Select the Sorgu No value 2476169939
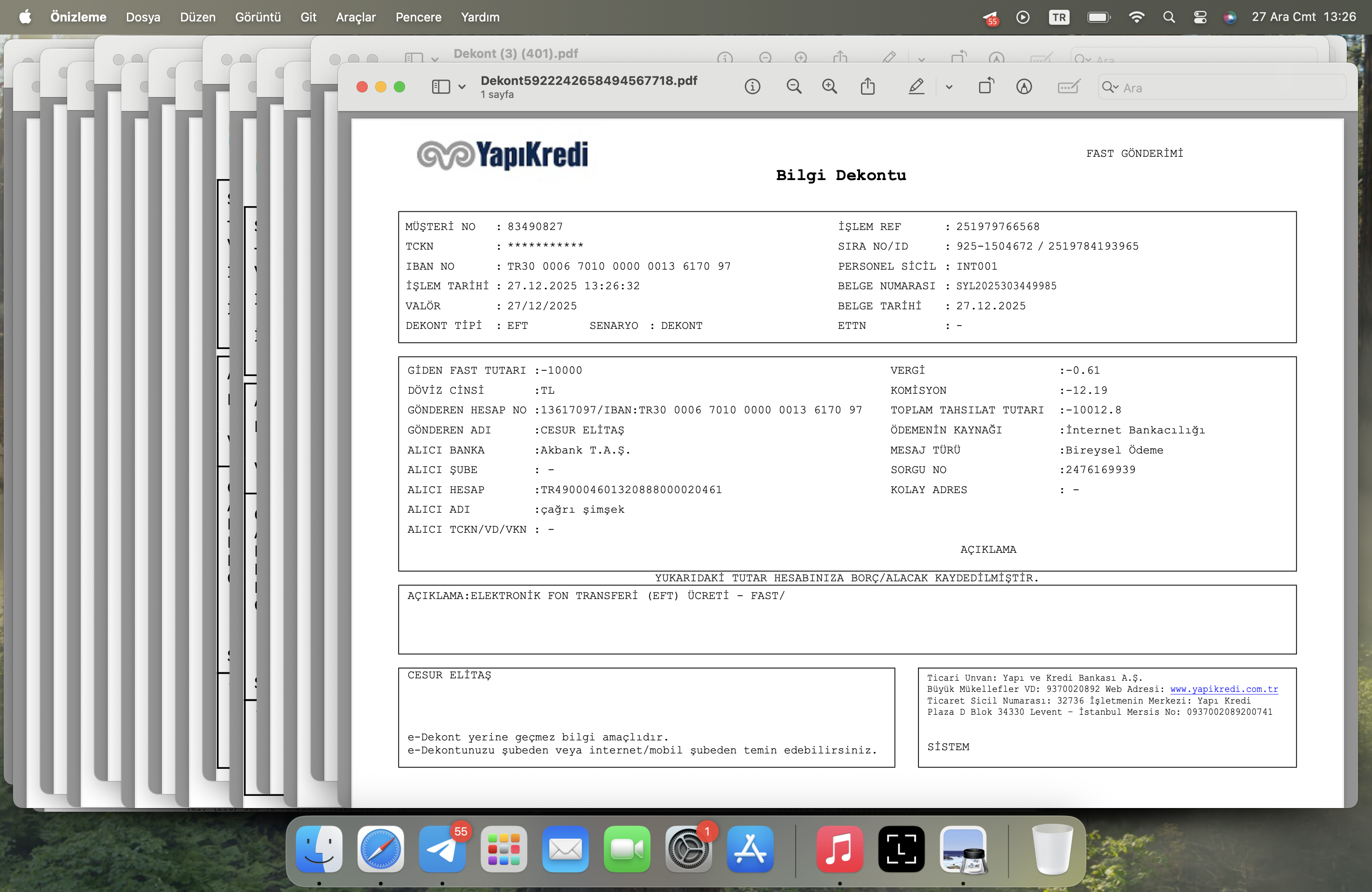The image size is (1372, 892). tap(1100, 470)
